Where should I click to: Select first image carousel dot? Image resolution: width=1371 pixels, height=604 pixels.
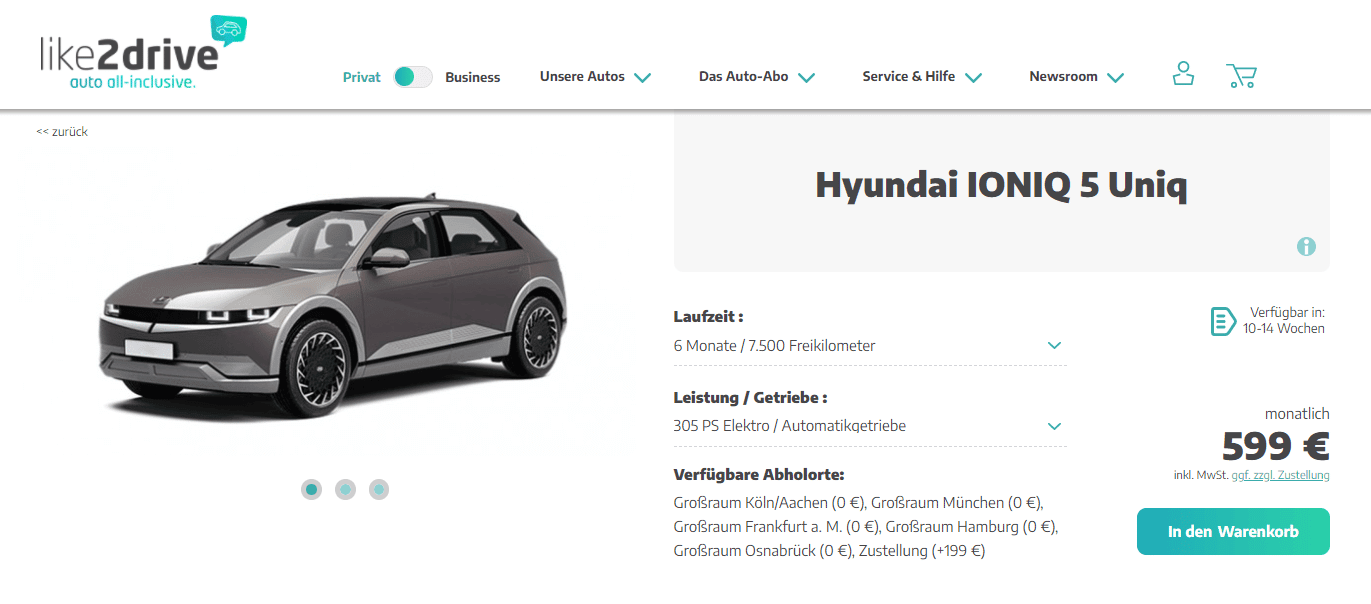[311, 489]
